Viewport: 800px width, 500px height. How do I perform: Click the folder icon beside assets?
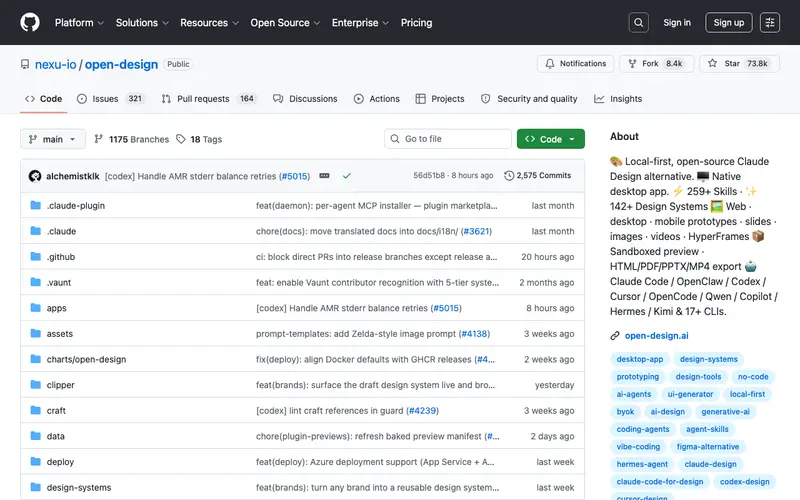(x=36, y=333)
